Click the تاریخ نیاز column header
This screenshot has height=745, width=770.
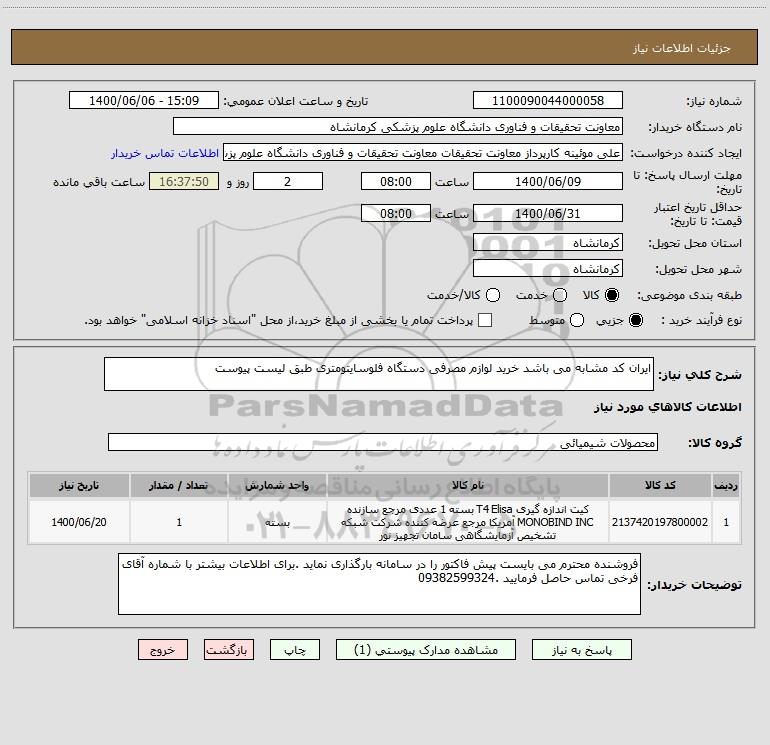point(79,485)
